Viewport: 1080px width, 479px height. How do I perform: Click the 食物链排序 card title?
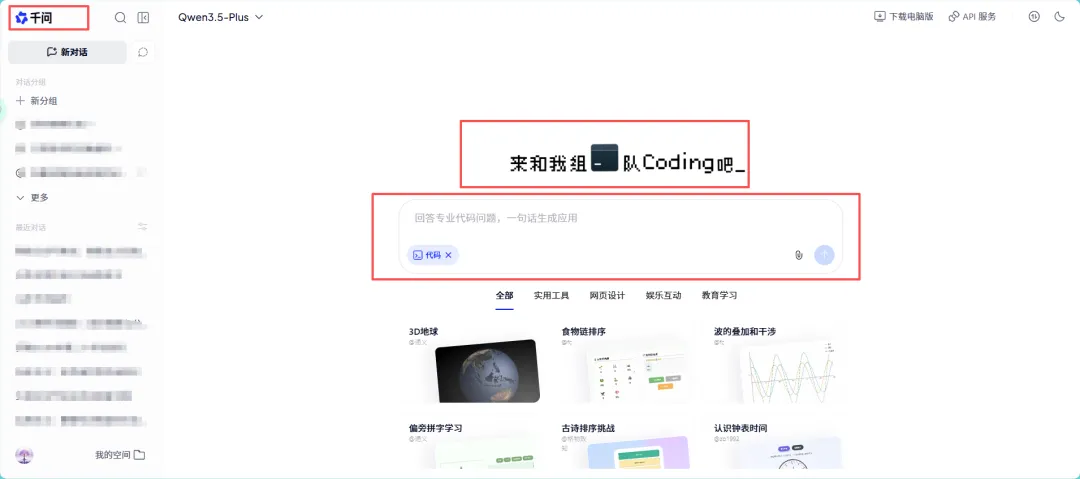click(x=584, y=332)
